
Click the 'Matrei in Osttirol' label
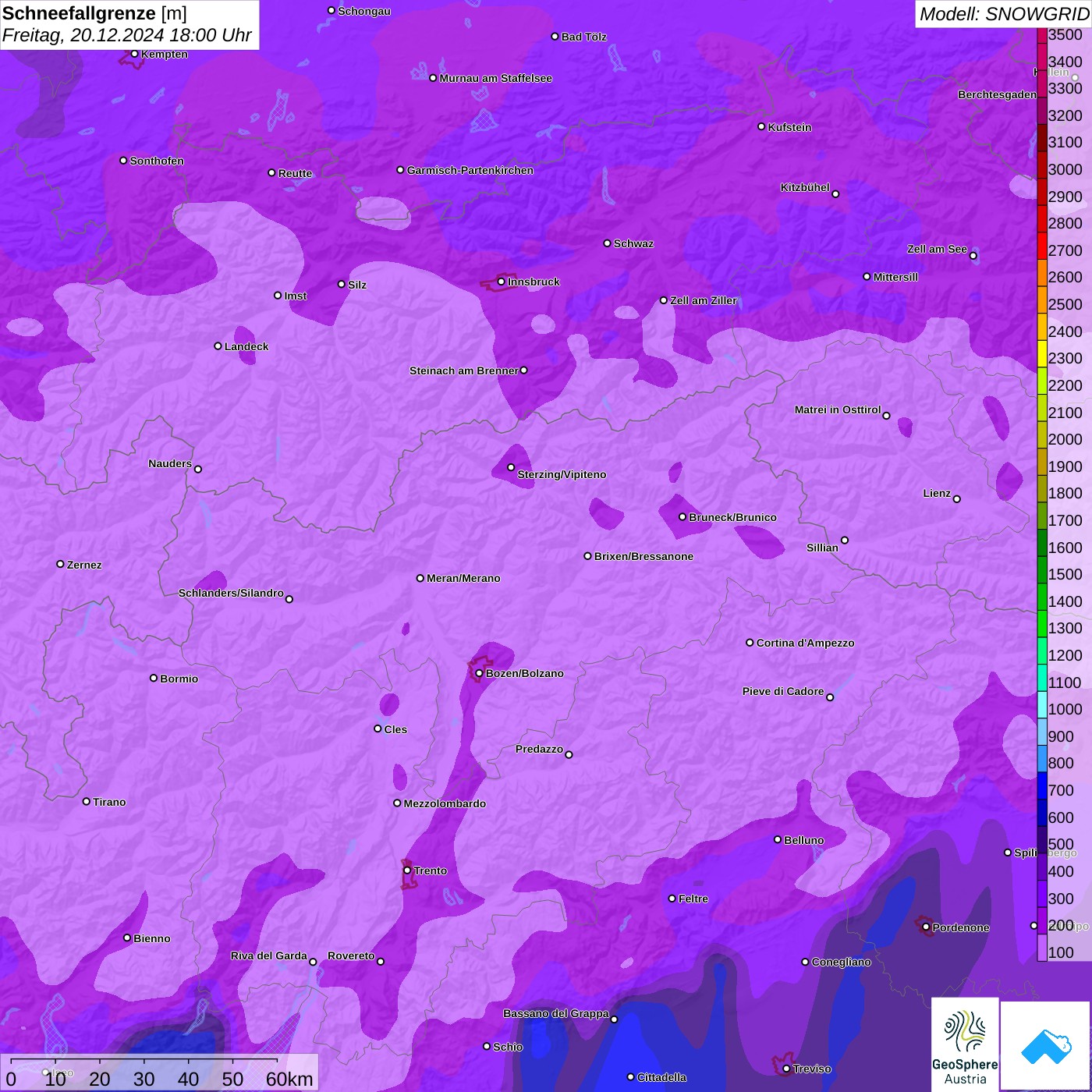click(838, 409)
